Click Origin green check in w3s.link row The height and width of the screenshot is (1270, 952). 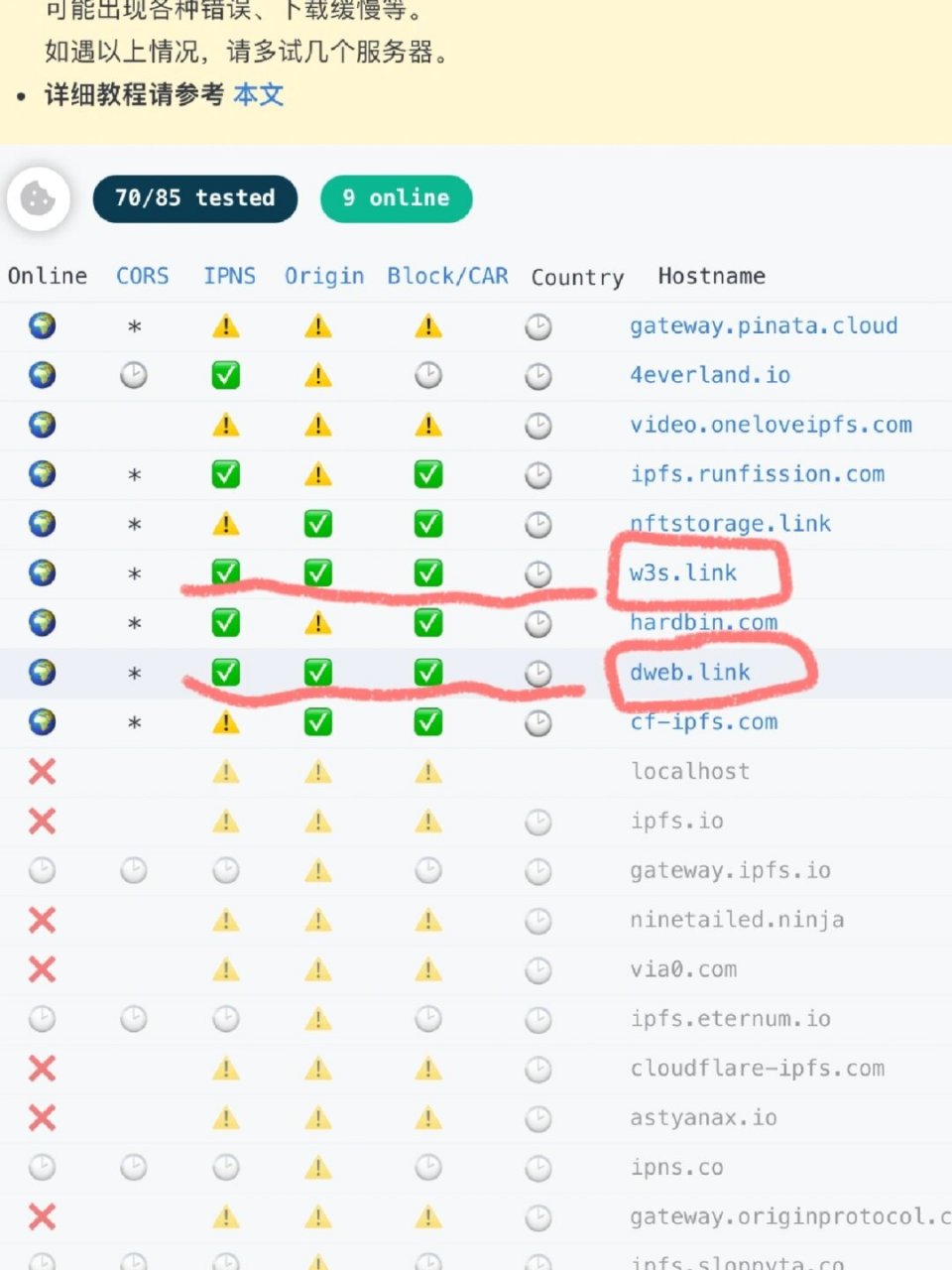(x=317, y=572)
